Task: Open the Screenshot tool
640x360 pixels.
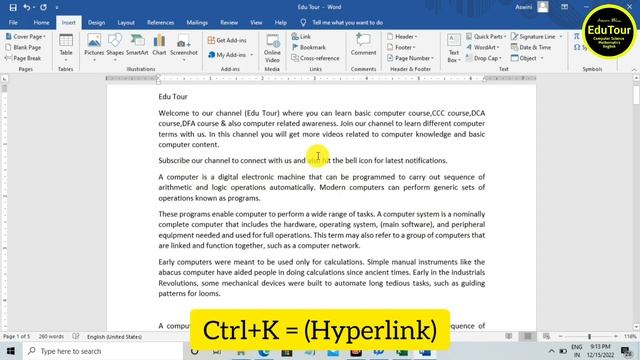Action: [184, 47]
